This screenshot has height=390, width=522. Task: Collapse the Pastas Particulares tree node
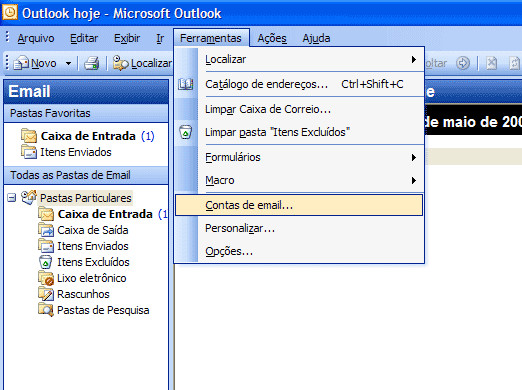(x=12, y=198)
